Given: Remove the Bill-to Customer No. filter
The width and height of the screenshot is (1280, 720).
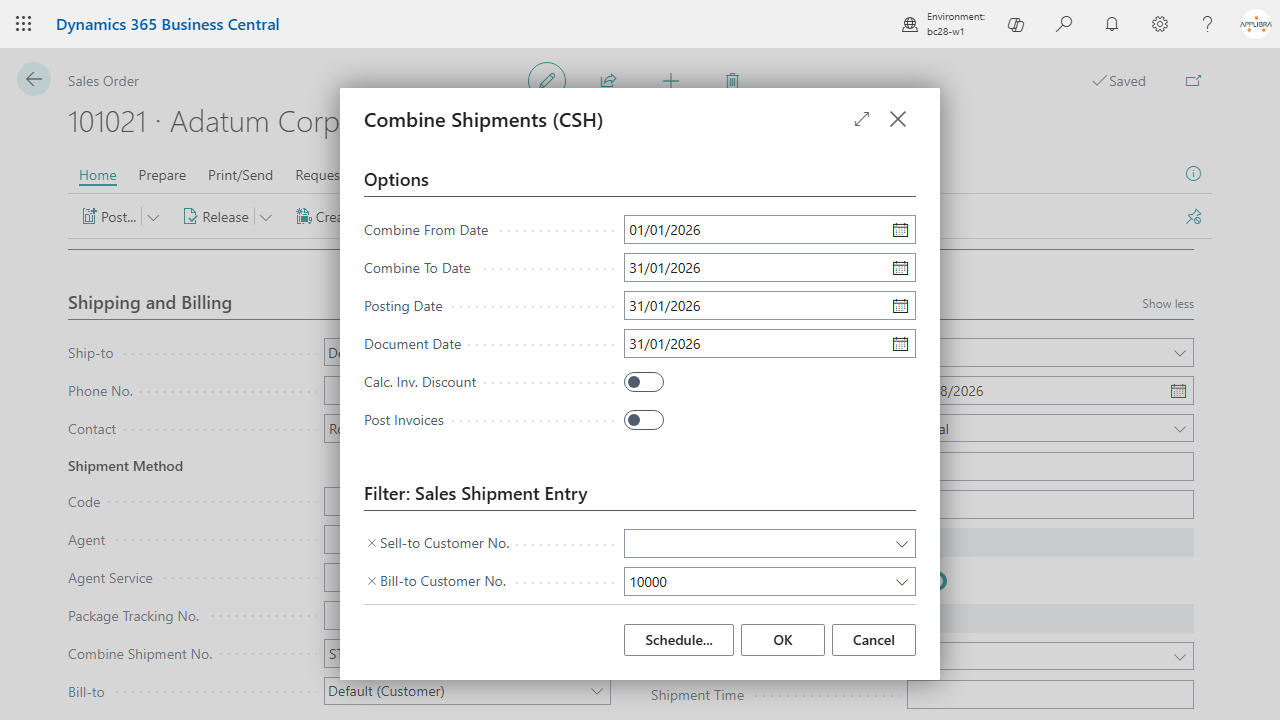Looking at the screenshot, I should click(372, 581).
